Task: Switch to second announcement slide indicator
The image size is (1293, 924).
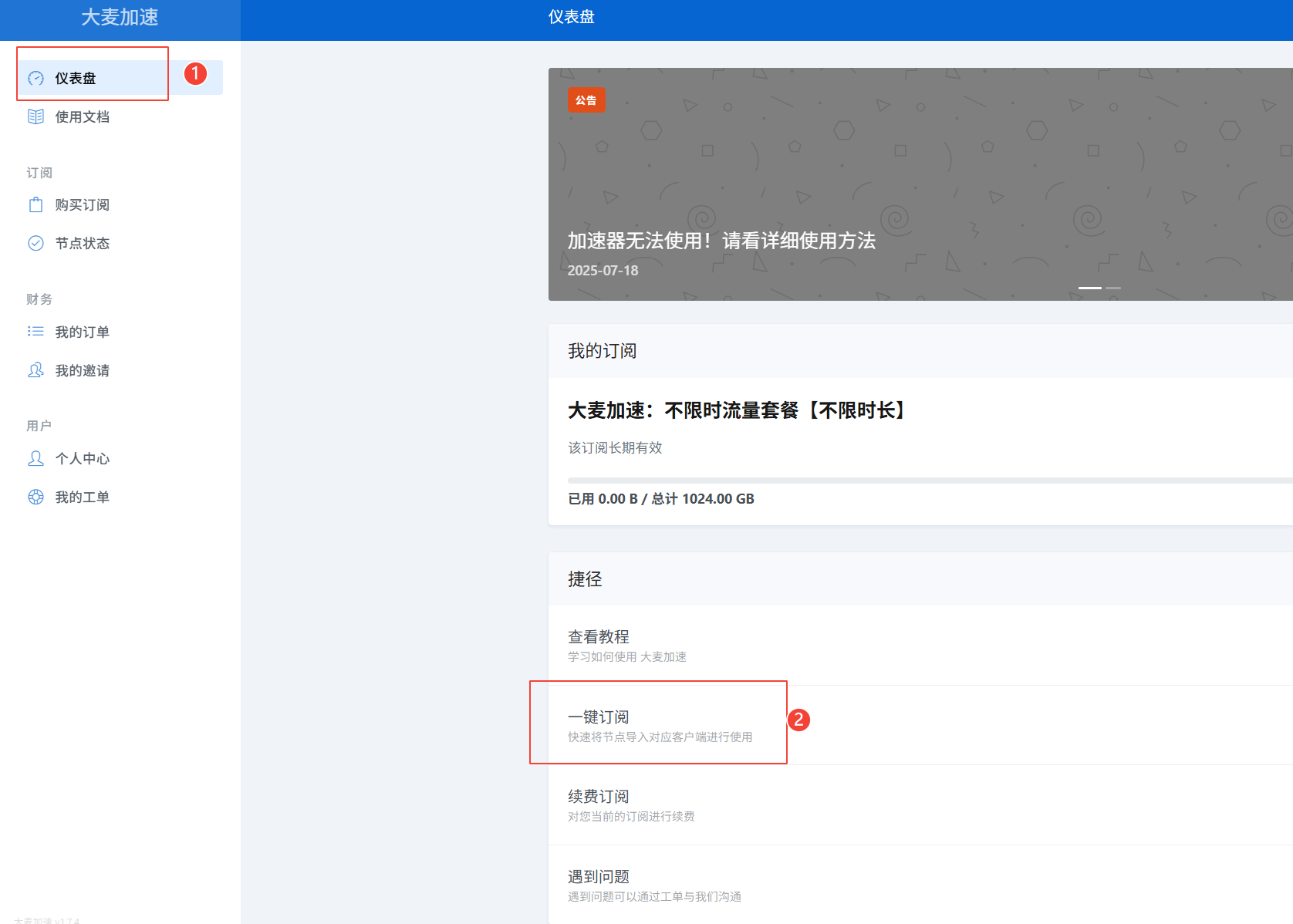Action: coord(1113,288)
